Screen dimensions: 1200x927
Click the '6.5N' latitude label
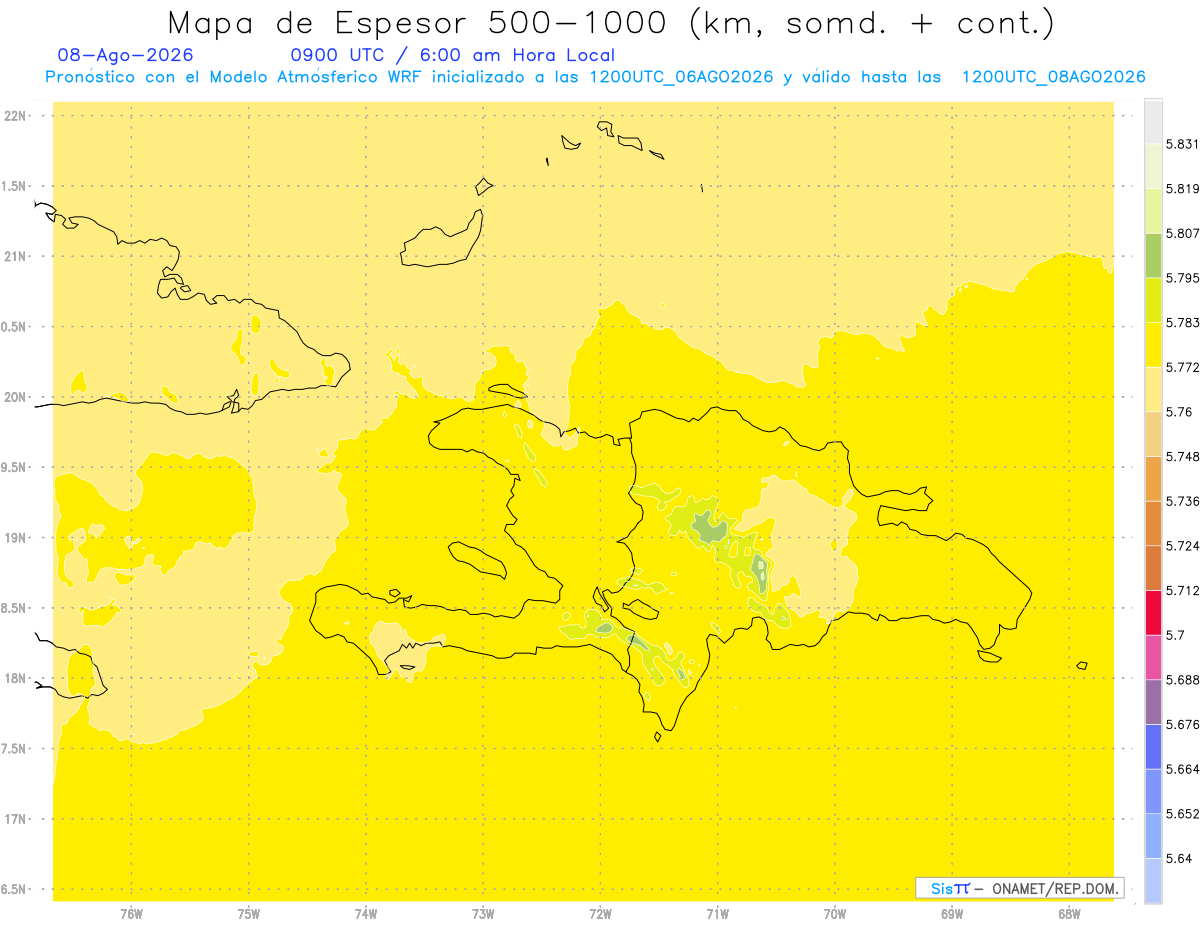pyautogui.click(x=15, y=889)
